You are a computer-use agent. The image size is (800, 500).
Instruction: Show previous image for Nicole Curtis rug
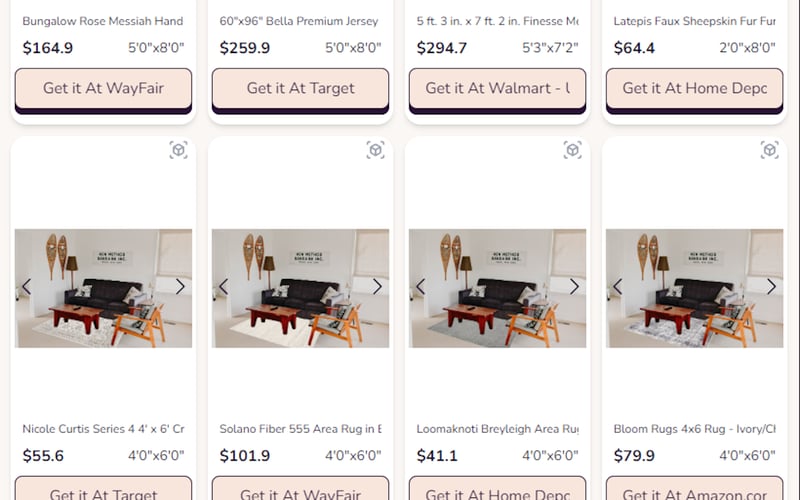[27, 287]
